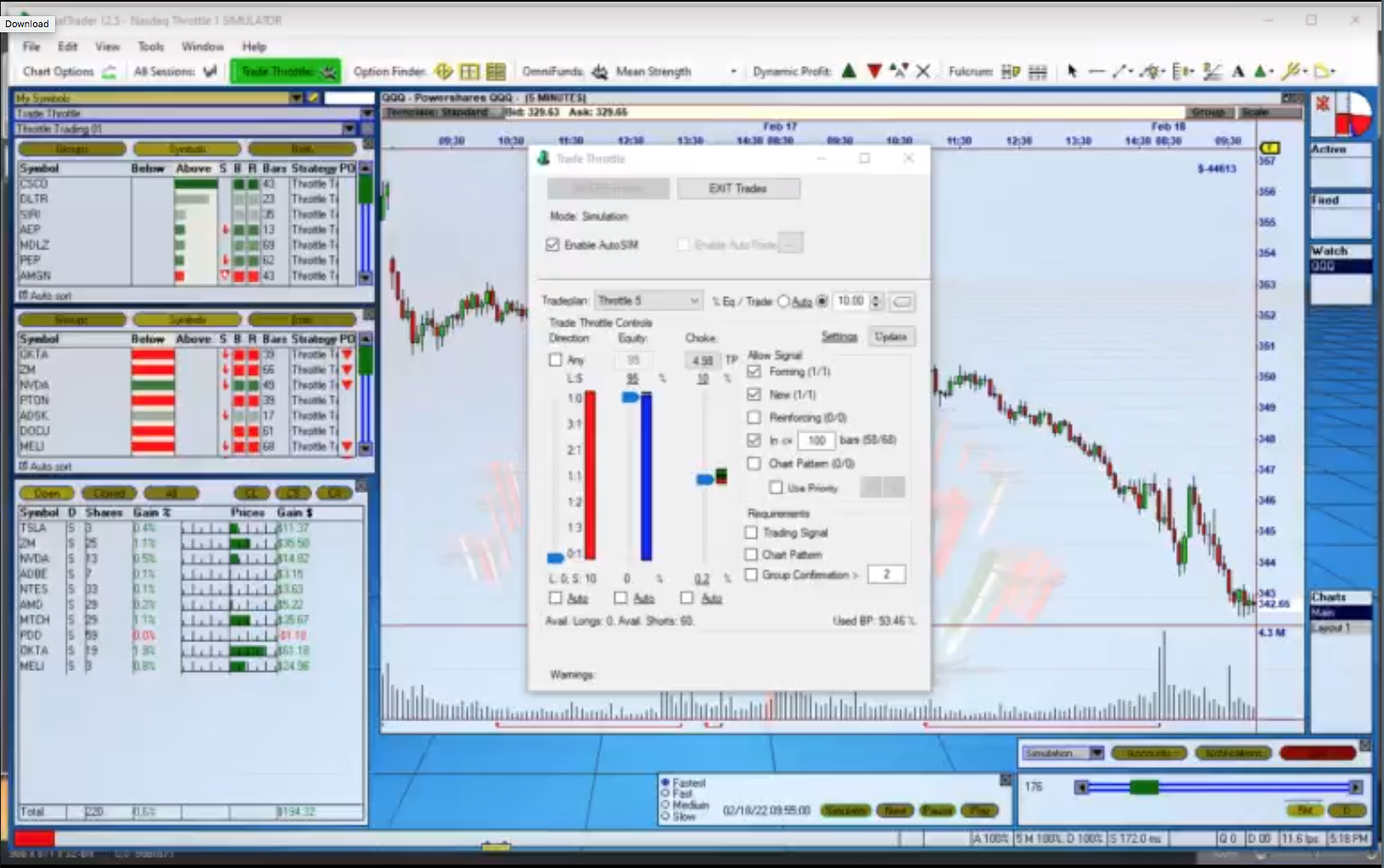Select the Slow simulation speed option
Image resolution: width=1384 pixels, height=868 pixels.
[x=665, y=816]
